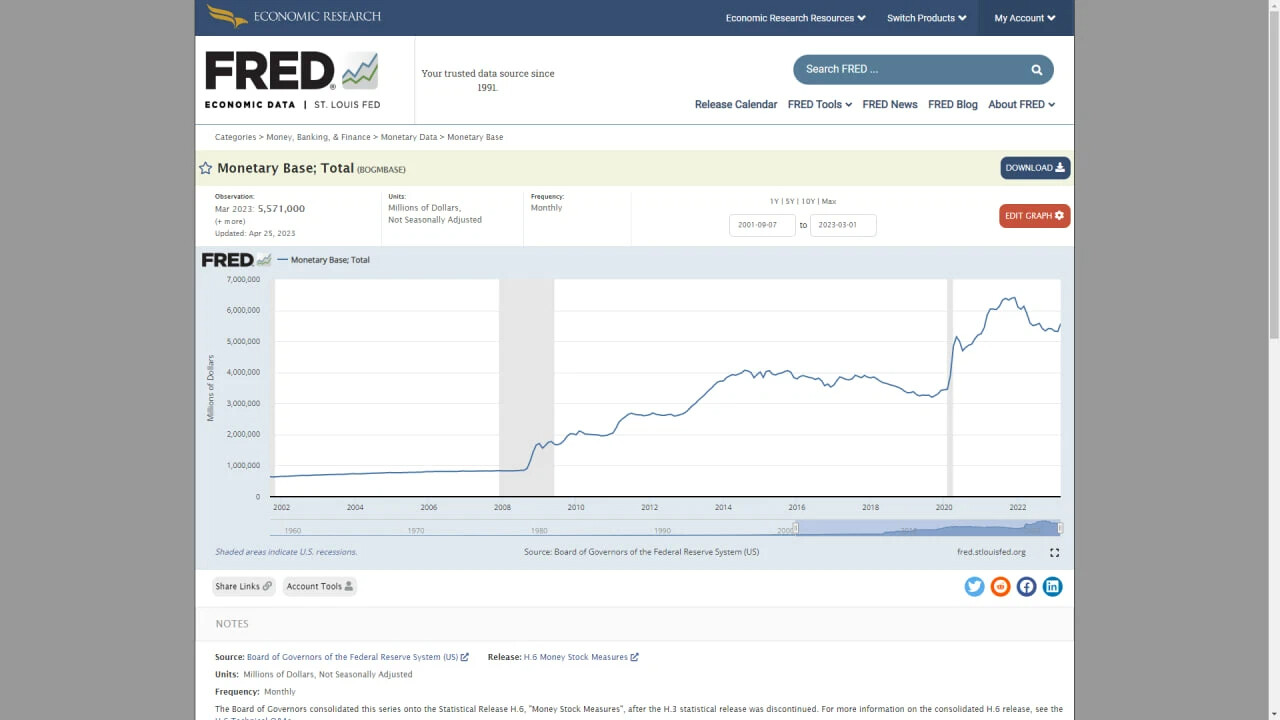The height and width of the screenshot is (720, 1280).
Task: Click the end date field 2023-03-01
Action: click(843, 225)
